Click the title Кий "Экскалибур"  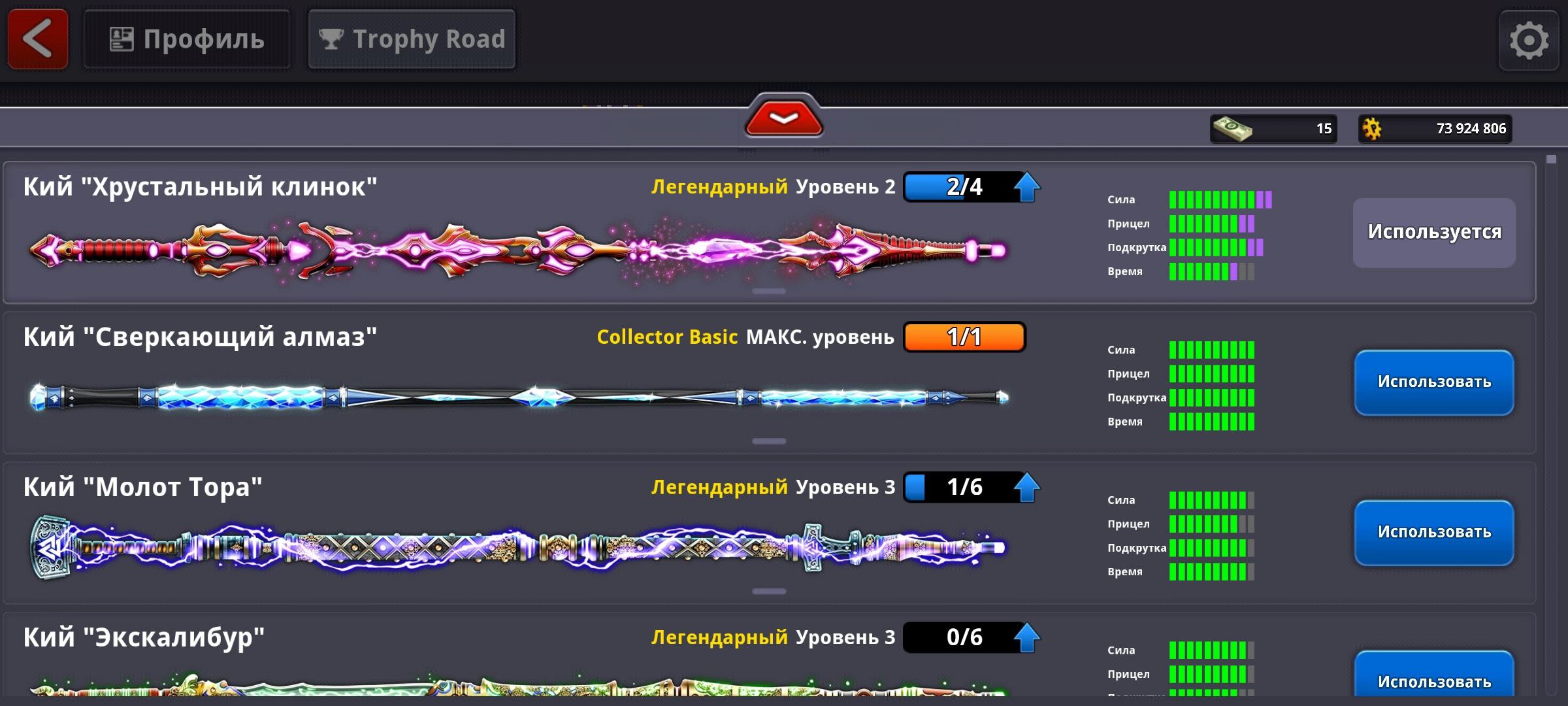tap(144, 638)
